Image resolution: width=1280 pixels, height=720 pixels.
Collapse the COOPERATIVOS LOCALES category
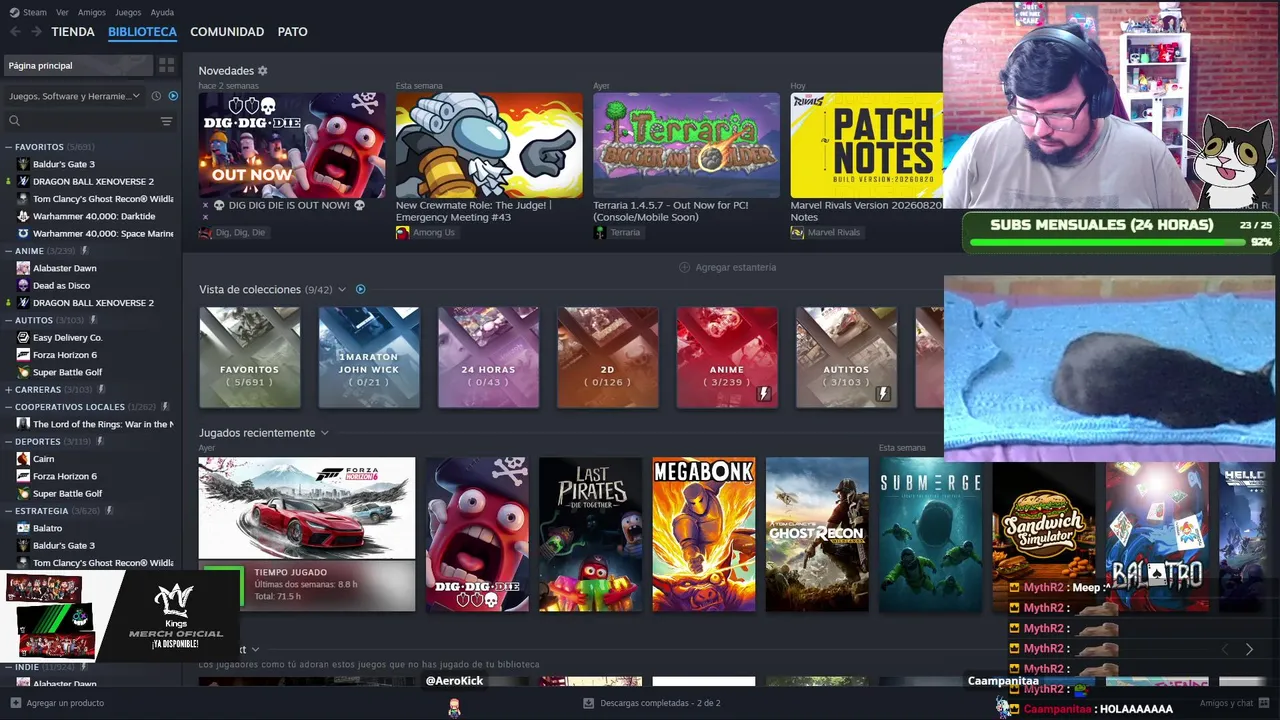8,407
